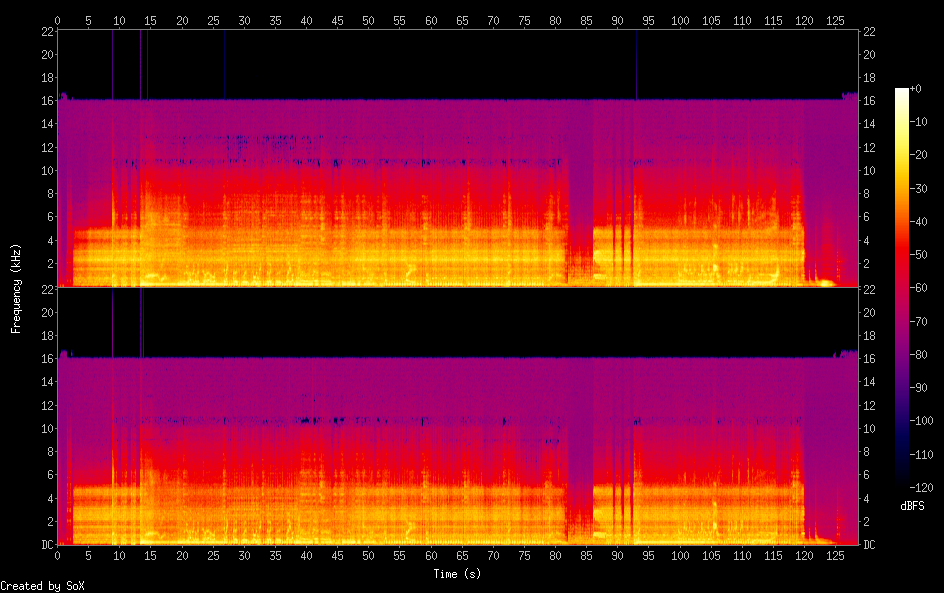
Task: Click the 100 tick on the bottom time axis
Action: point(680,555)
